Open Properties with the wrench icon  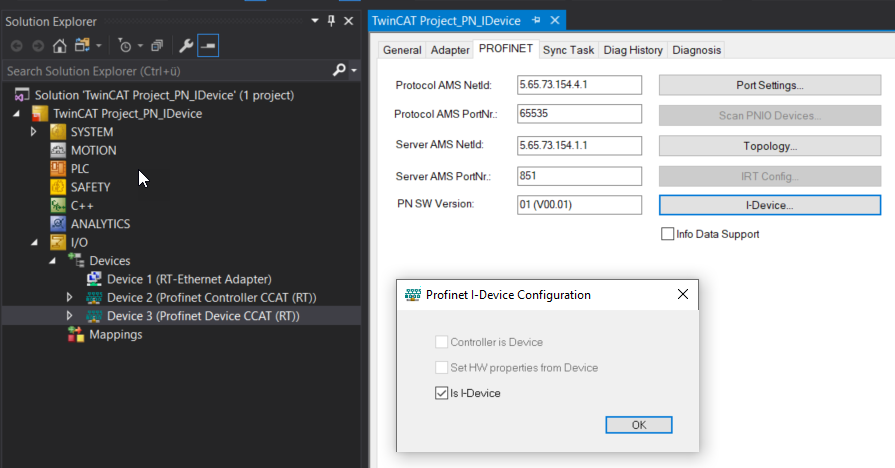tap(186, 46)
